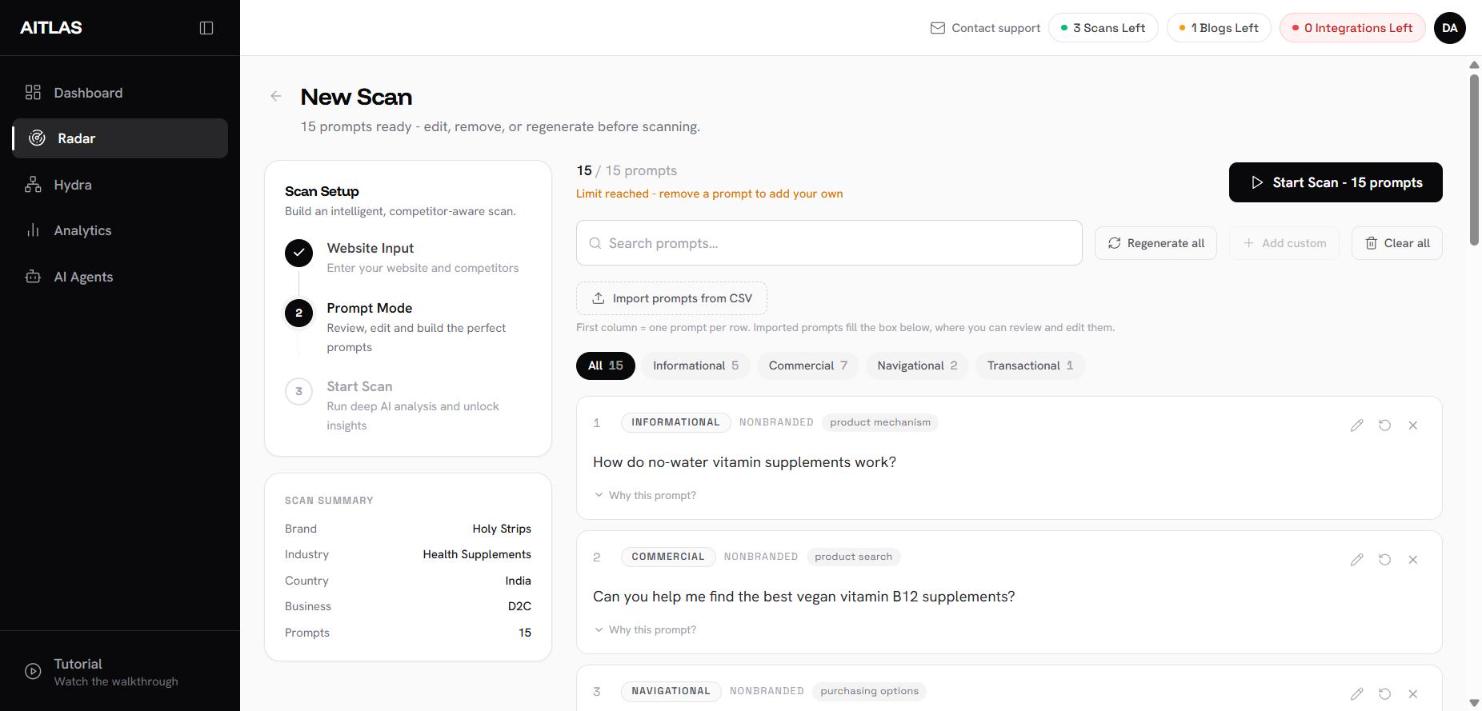Expand "Why this prompt?" for prompt 2
1482x711 pixels.
tap(645, 630)
